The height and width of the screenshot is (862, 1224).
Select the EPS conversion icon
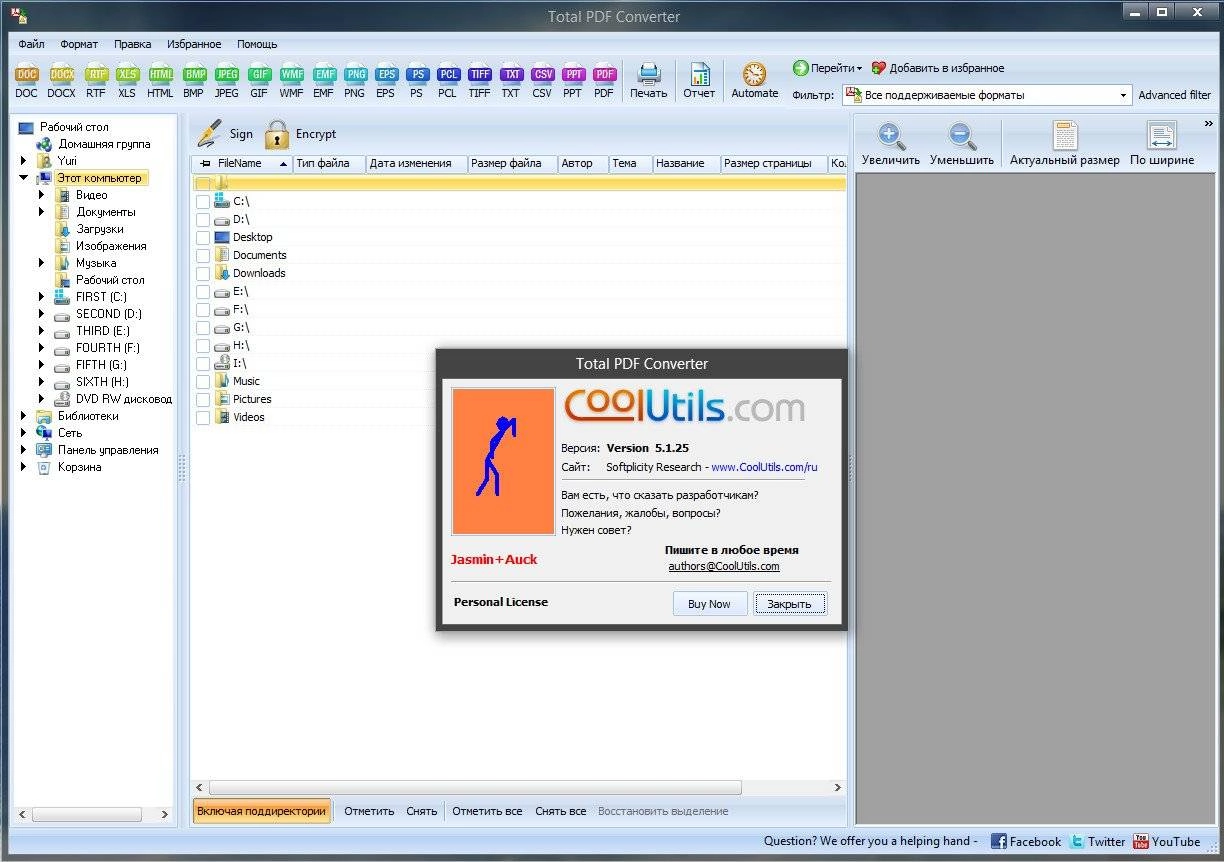(385, 80)
